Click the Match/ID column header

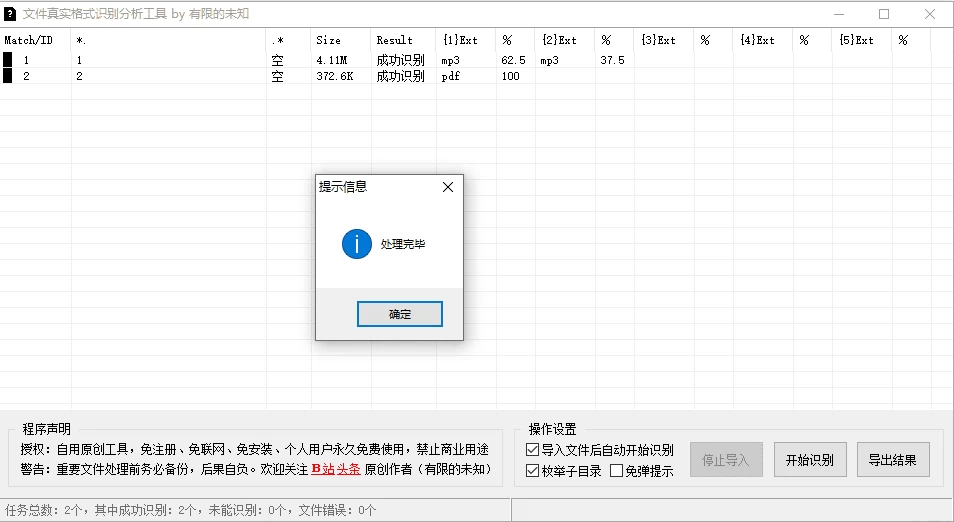coord(30,40)
